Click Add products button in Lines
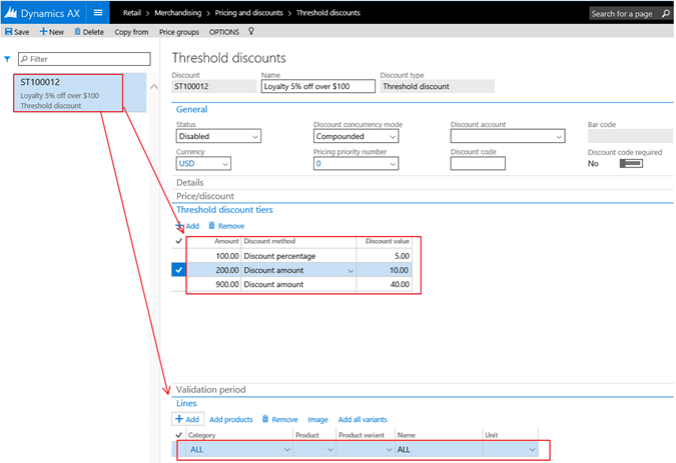The image size is (676, 463). [x=230, y=419]
